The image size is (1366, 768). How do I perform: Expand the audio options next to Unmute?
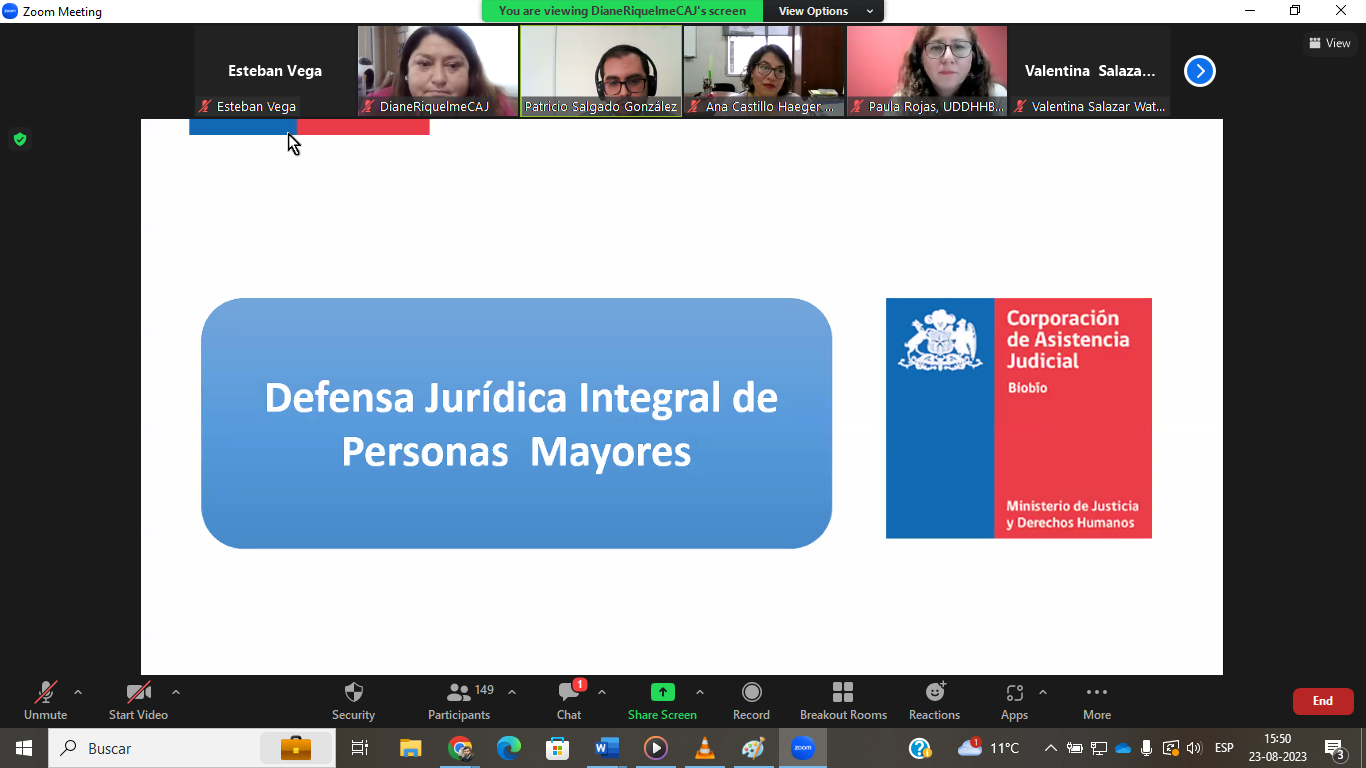[77, 691]
